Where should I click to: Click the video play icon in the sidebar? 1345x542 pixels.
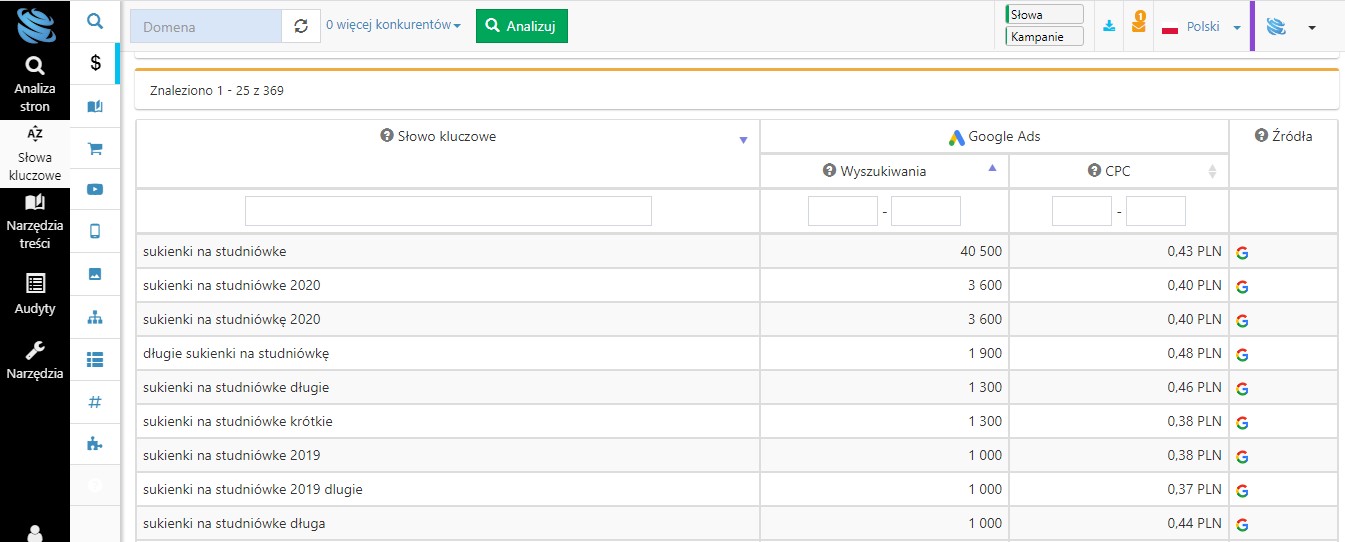click(95, 189)
